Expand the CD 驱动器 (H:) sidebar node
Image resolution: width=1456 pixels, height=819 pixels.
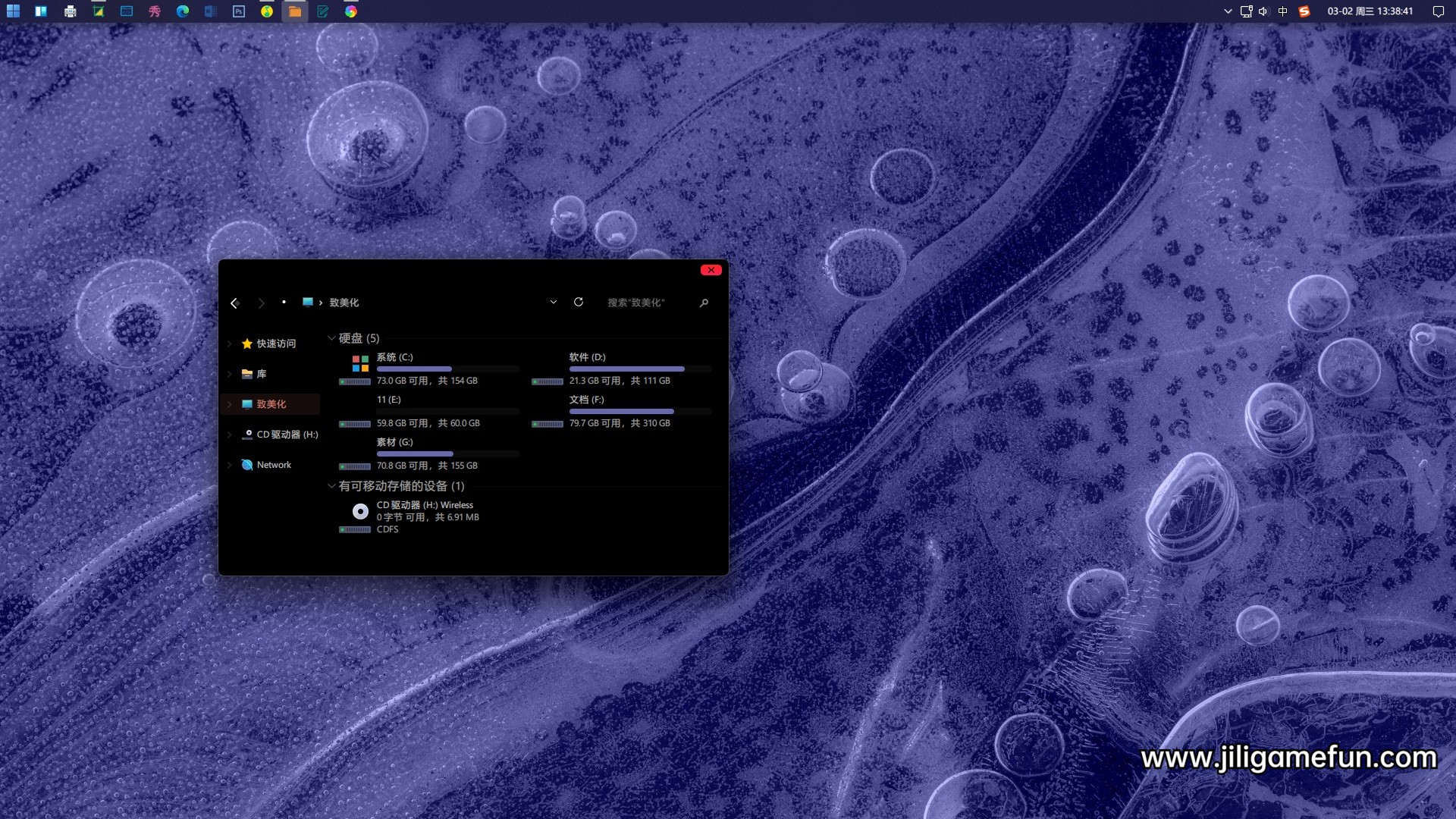point(230,435)
